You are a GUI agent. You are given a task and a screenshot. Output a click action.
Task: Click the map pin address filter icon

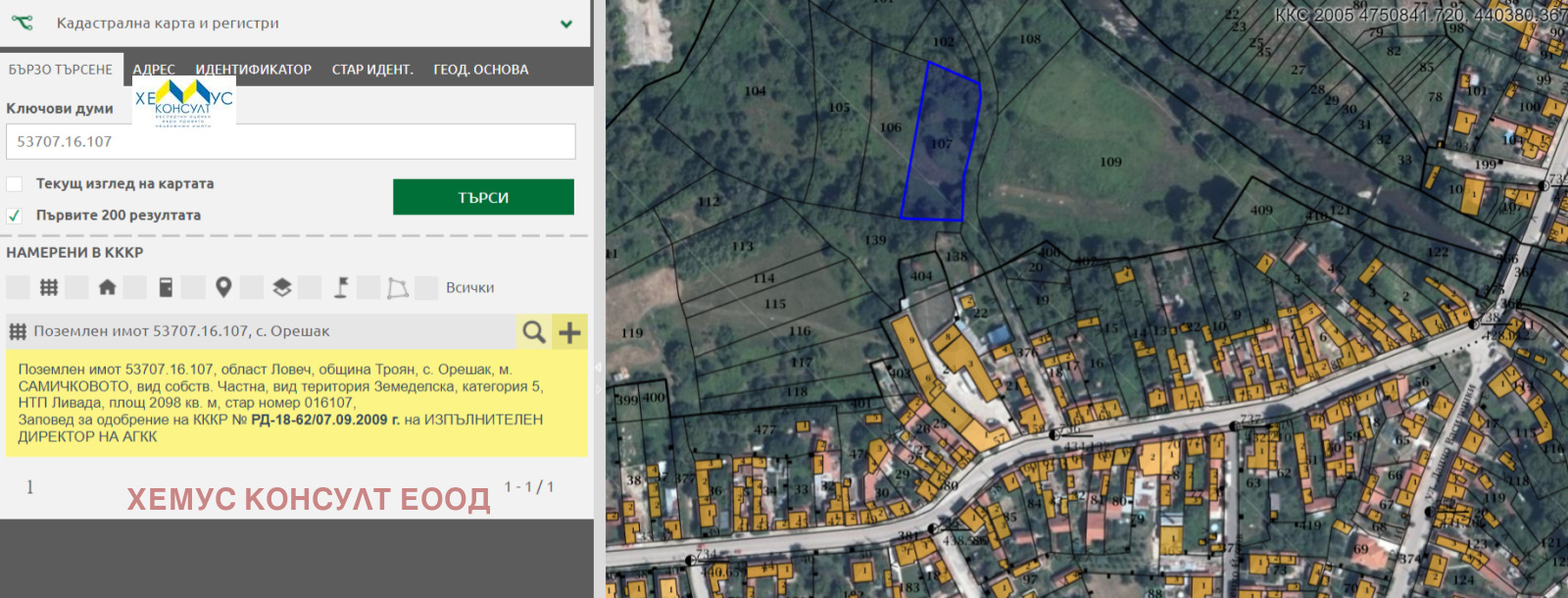click(223, 287)
